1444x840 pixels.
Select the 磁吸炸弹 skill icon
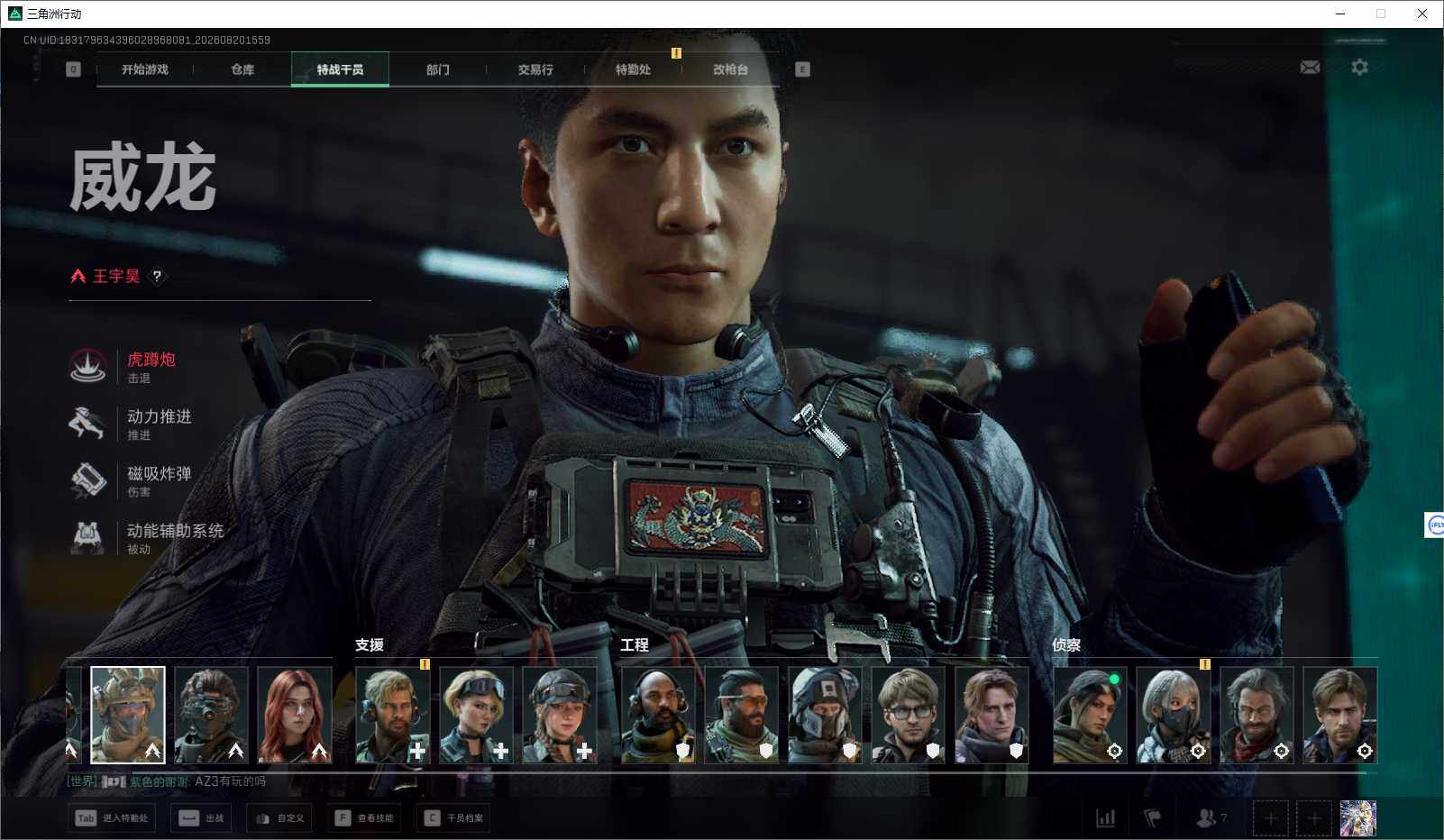click(87, 479)
